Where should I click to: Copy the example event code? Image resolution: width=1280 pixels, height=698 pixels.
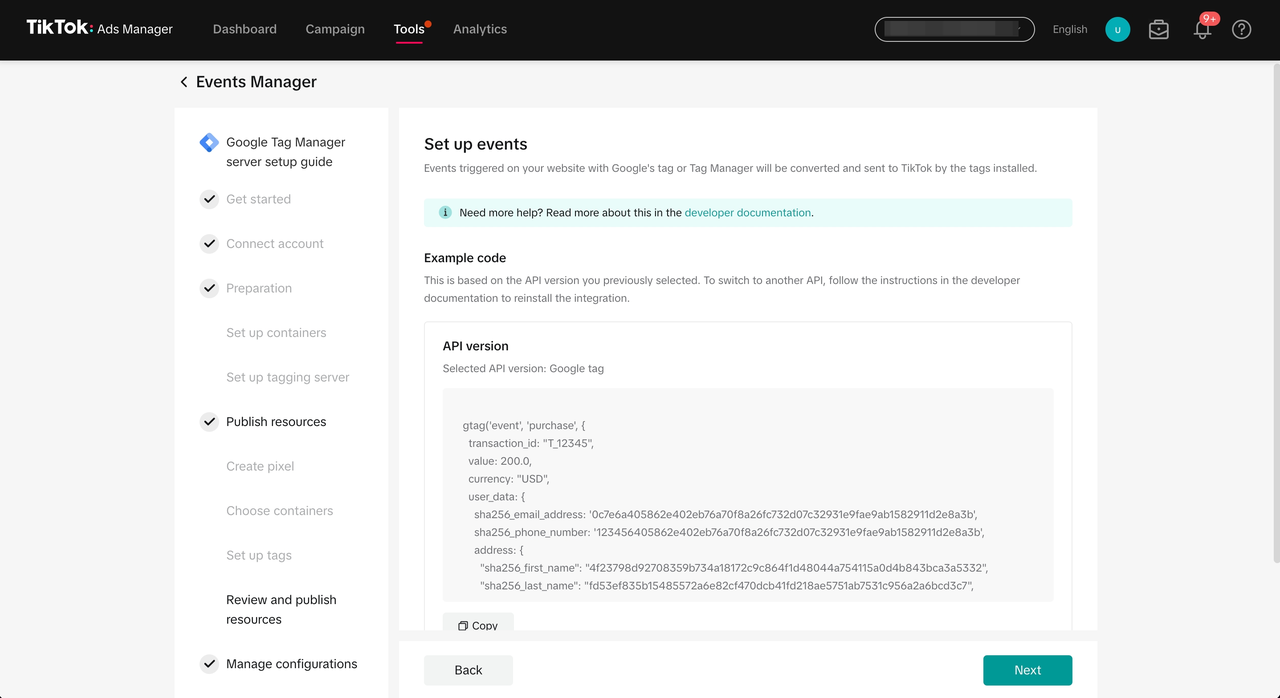pos(478,624)
